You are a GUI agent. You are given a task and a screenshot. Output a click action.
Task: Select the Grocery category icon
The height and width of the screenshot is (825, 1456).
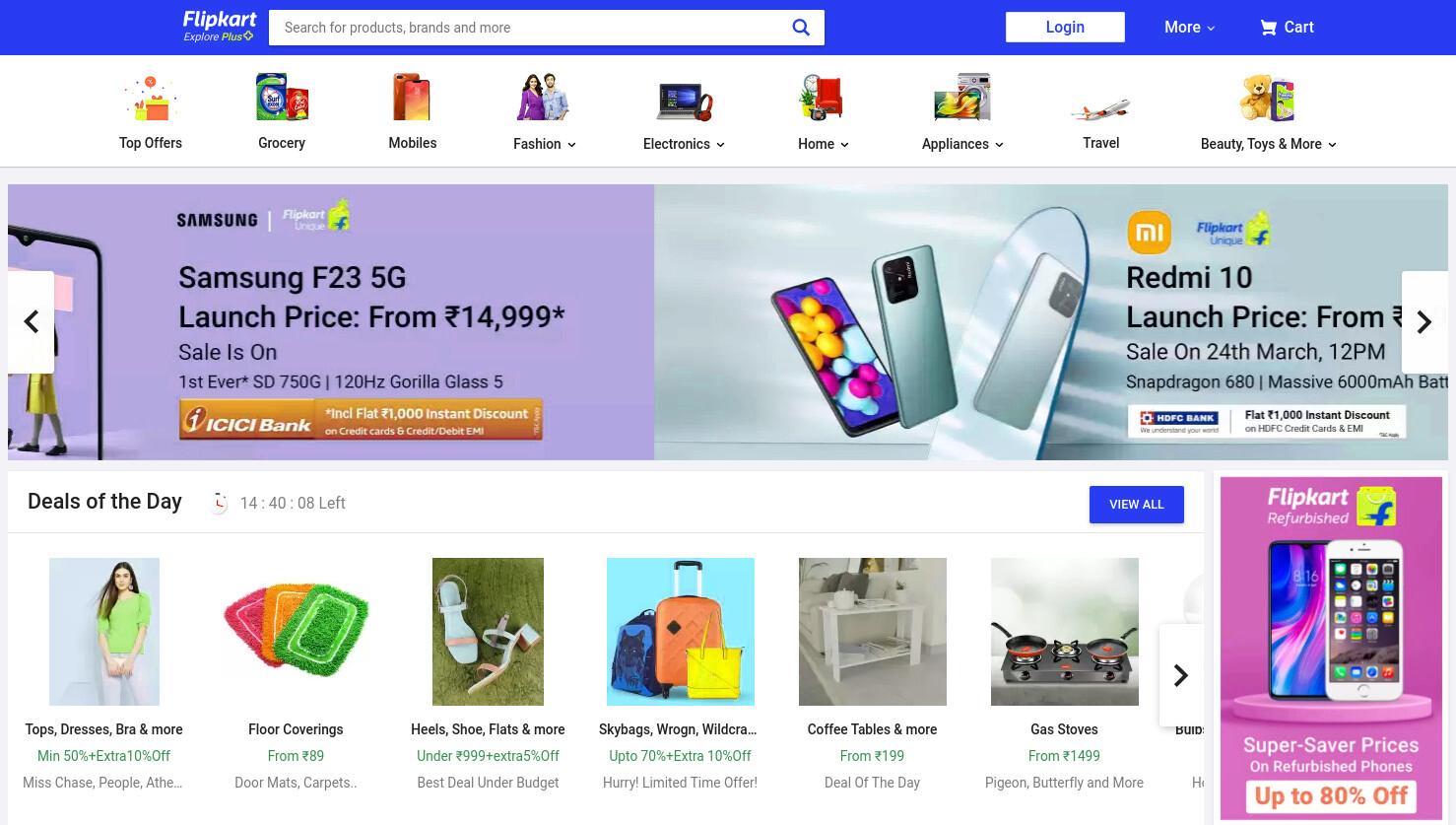point(282,97)
